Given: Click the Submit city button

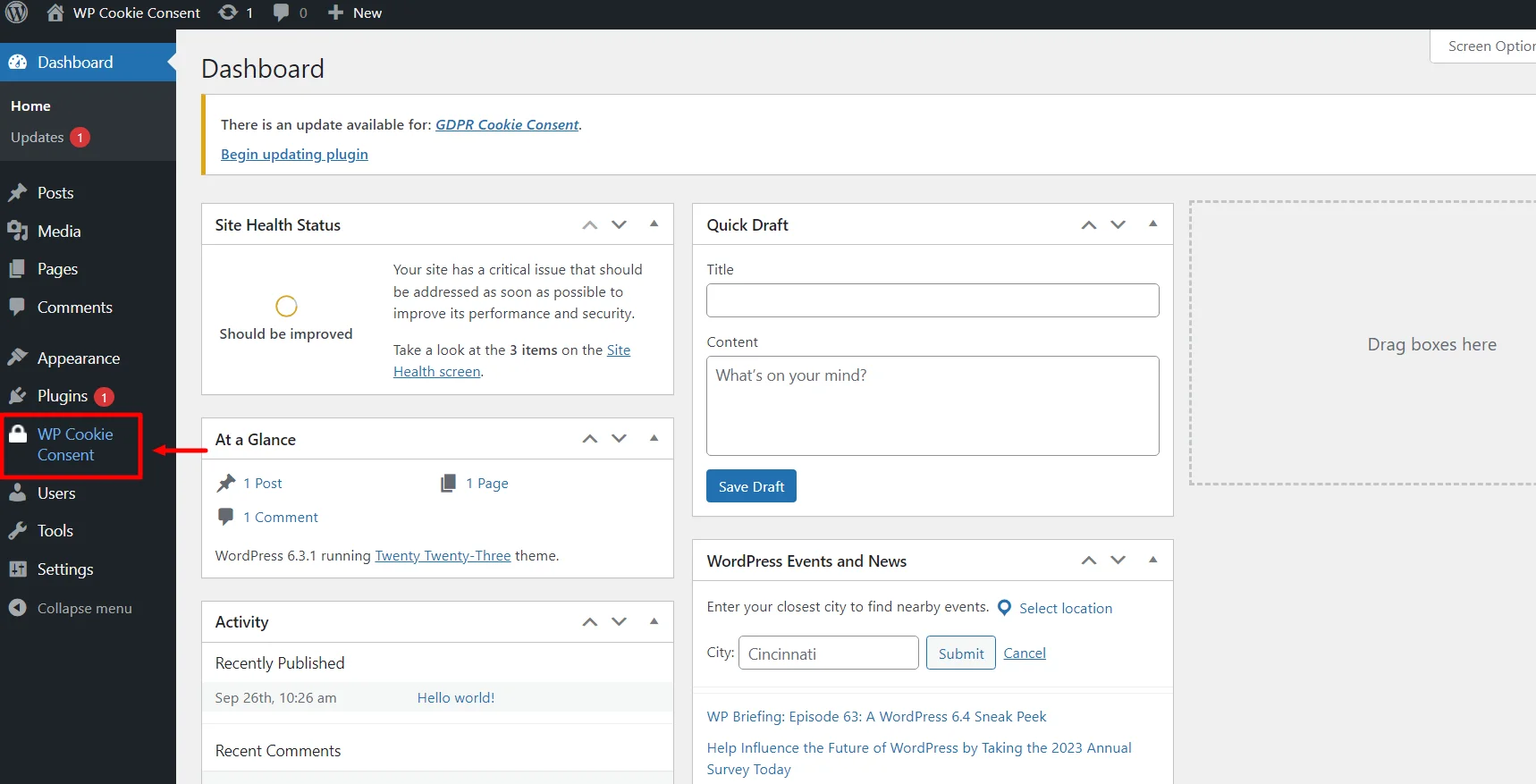Looking at the screenshot, I should (961, 653).
